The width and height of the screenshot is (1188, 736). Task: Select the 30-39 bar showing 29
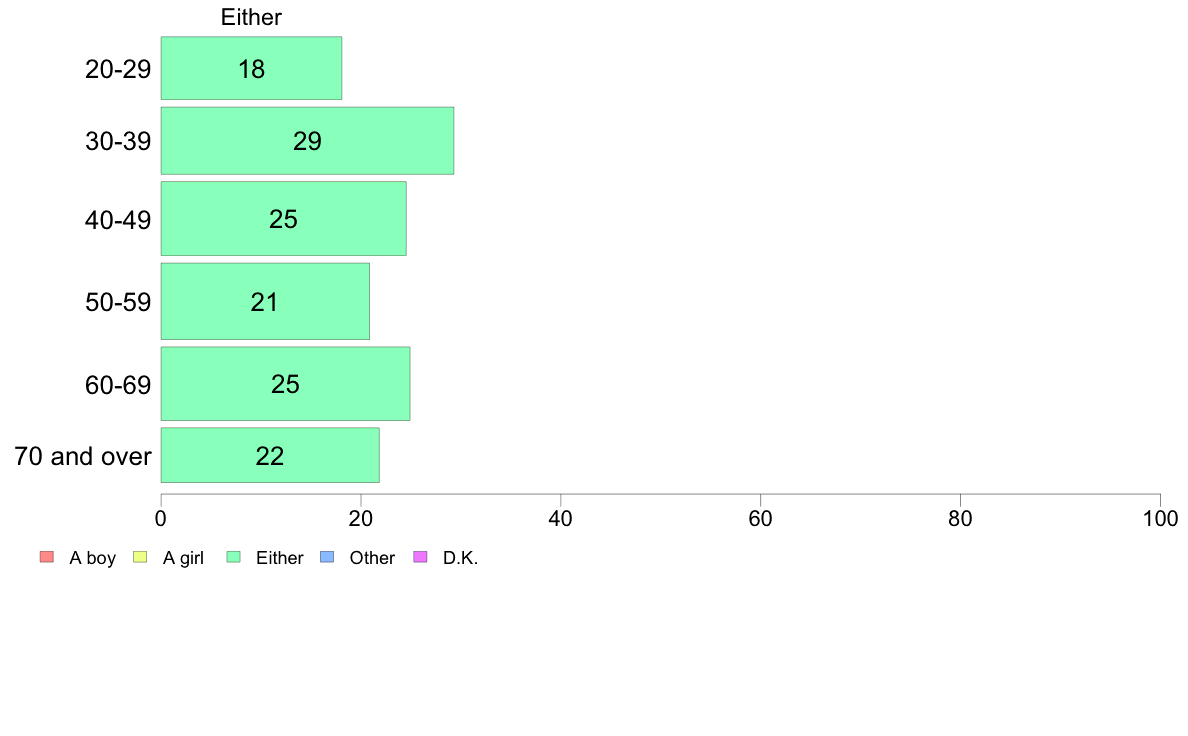click(x=308, y=141)
